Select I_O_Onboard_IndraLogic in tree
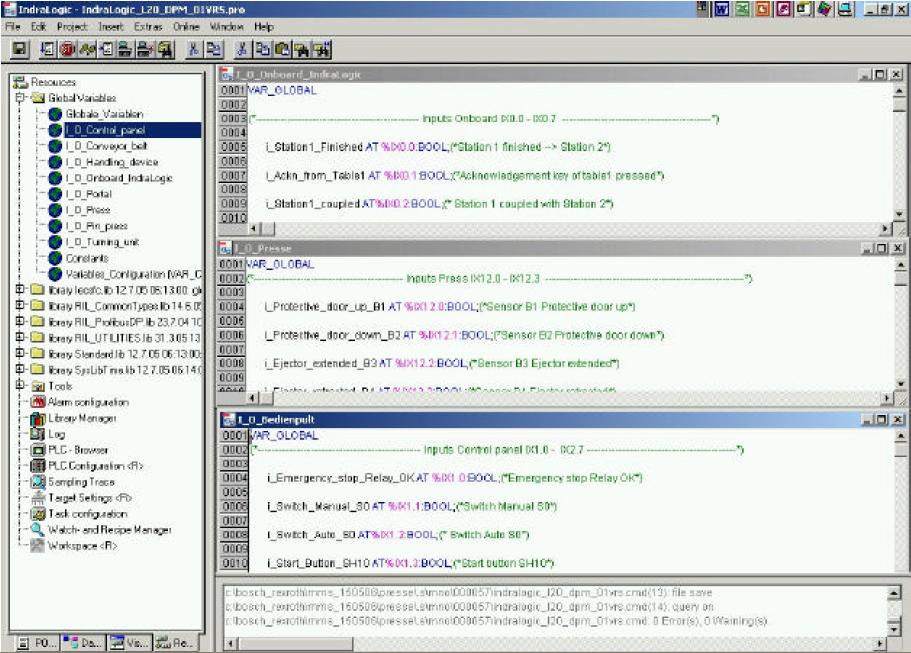Screen dimensions: 911x653 coord(119,178)
